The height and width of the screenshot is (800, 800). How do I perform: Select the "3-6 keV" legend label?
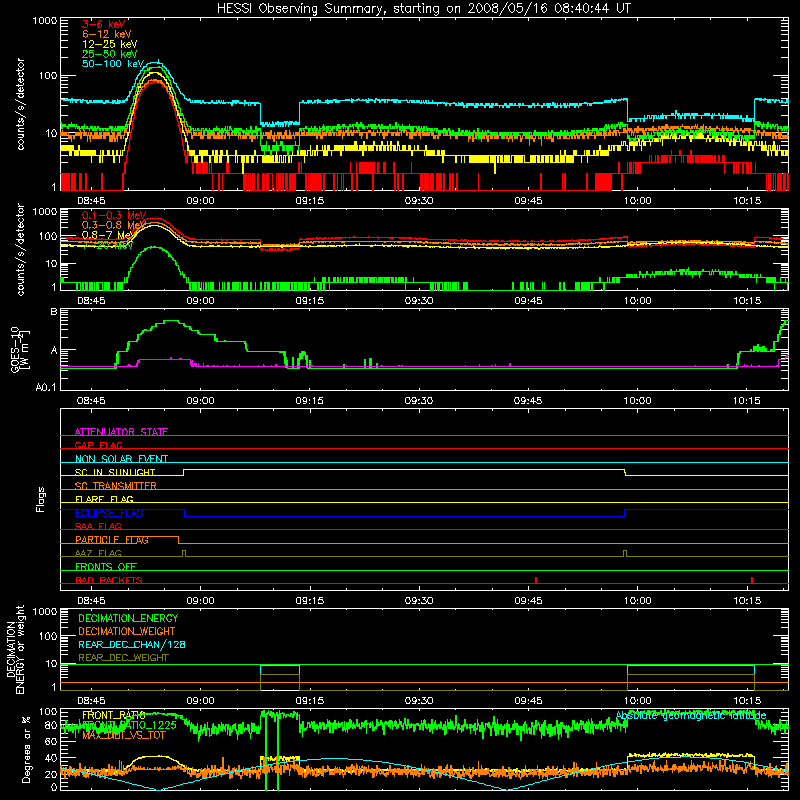click(x=104, y=24)
